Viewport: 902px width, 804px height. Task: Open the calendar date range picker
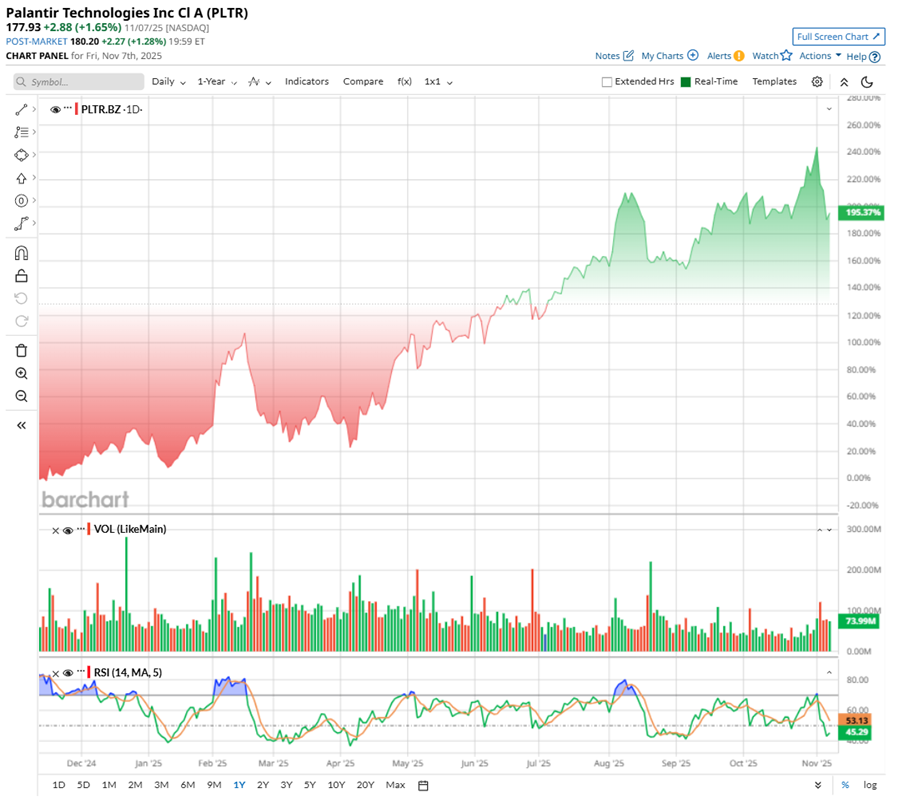[423, 786]
